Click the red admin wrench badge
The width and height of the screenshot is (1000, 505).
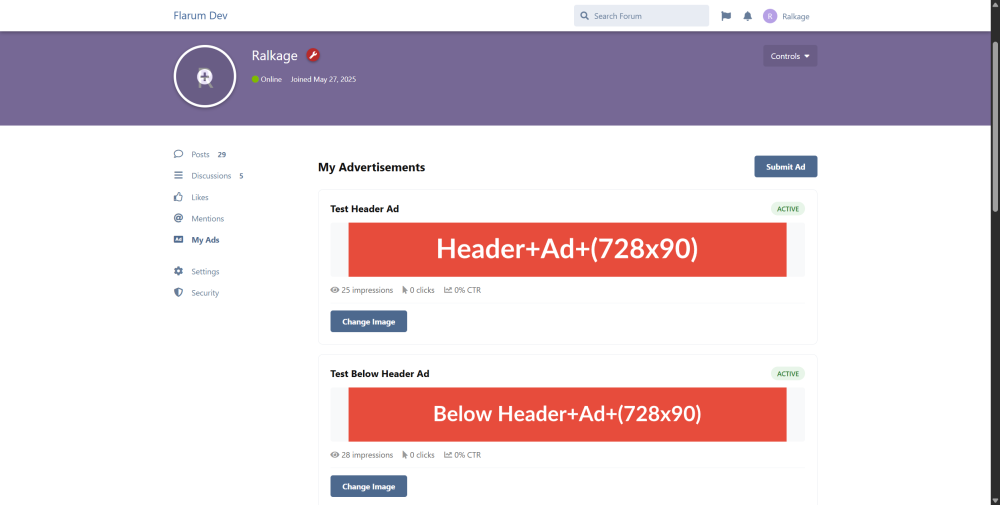click(x=312, y=55)
